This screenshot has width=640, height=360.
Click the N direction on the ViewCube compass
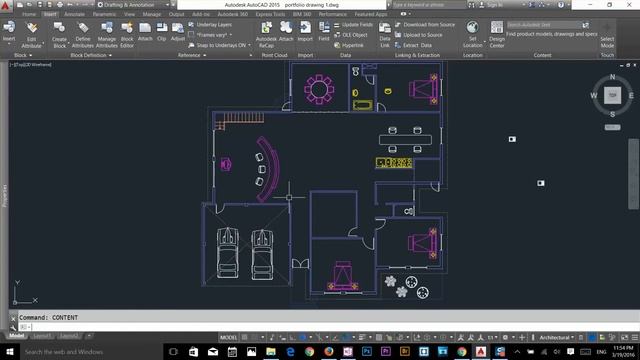612,77
